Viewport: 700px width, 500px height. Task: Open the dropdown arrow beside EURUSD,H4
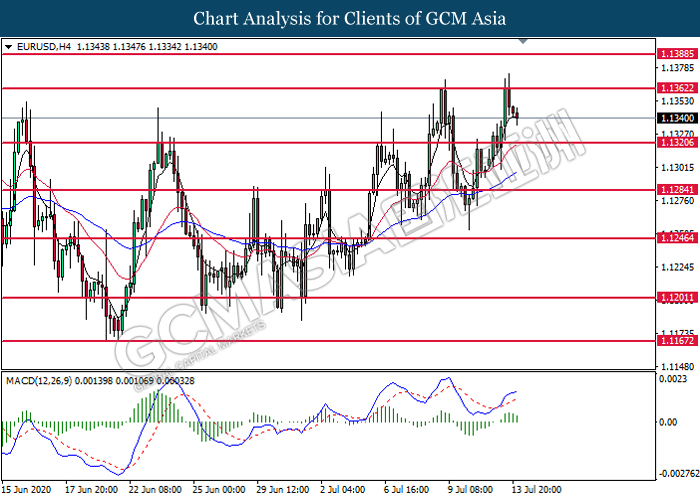tap(8, 47)
